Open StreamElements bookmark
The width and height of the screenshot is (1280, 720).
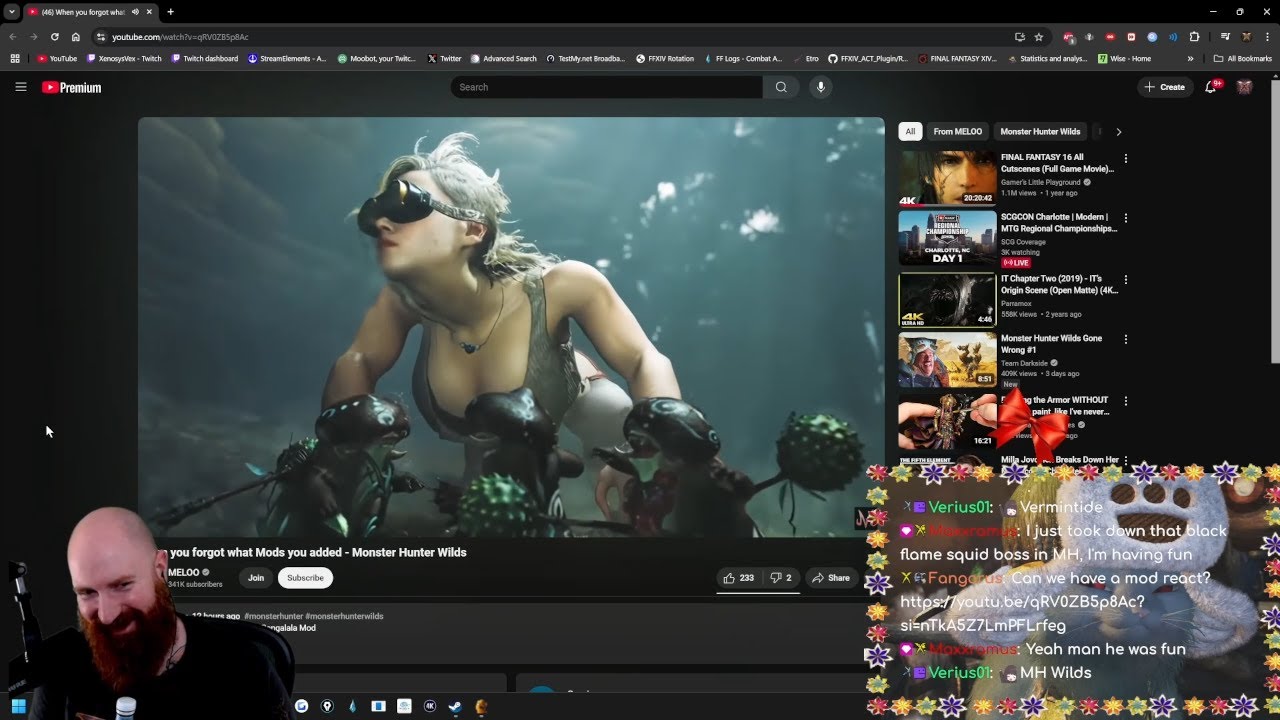click(x=287, y=59)
